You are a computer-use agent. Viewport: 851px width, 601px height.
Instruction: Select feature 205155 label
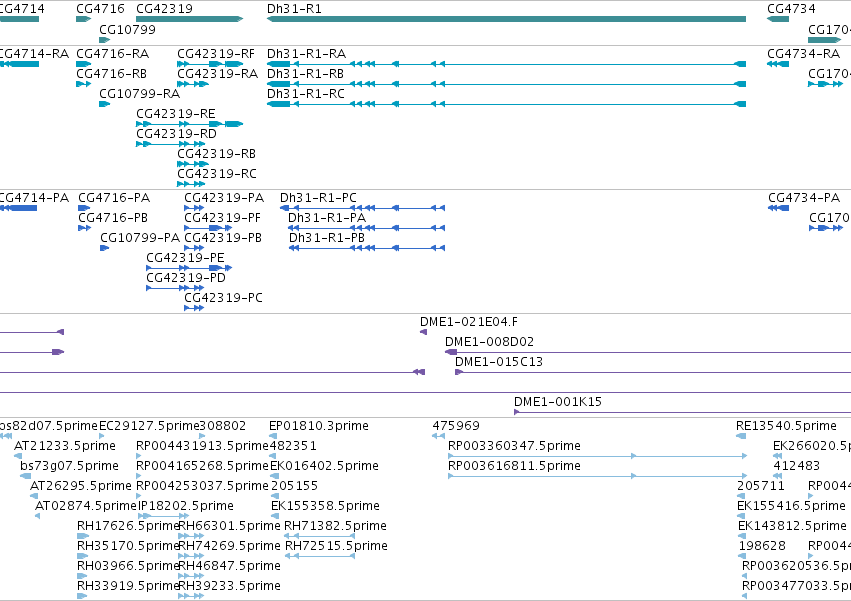click(x=294, y=486)
